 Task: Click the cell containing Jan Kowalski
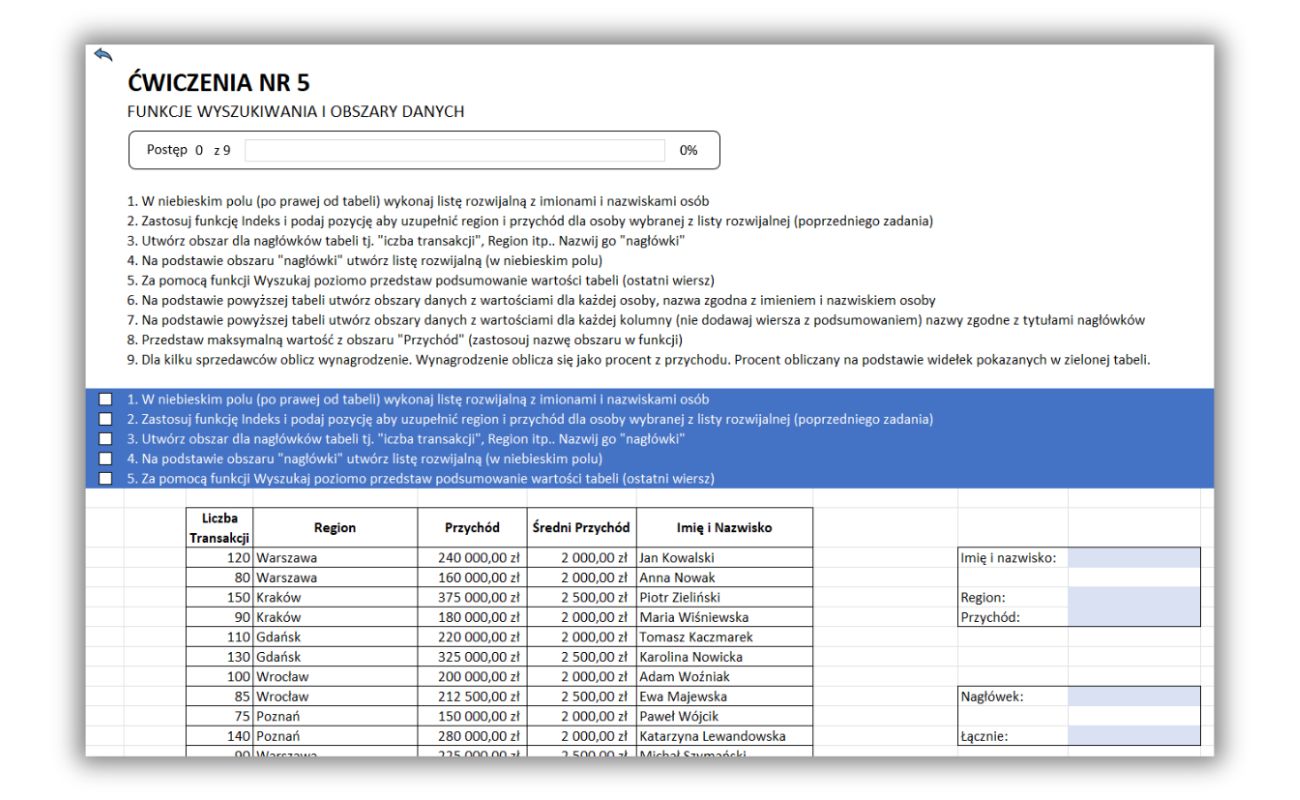tap(723, 558)
